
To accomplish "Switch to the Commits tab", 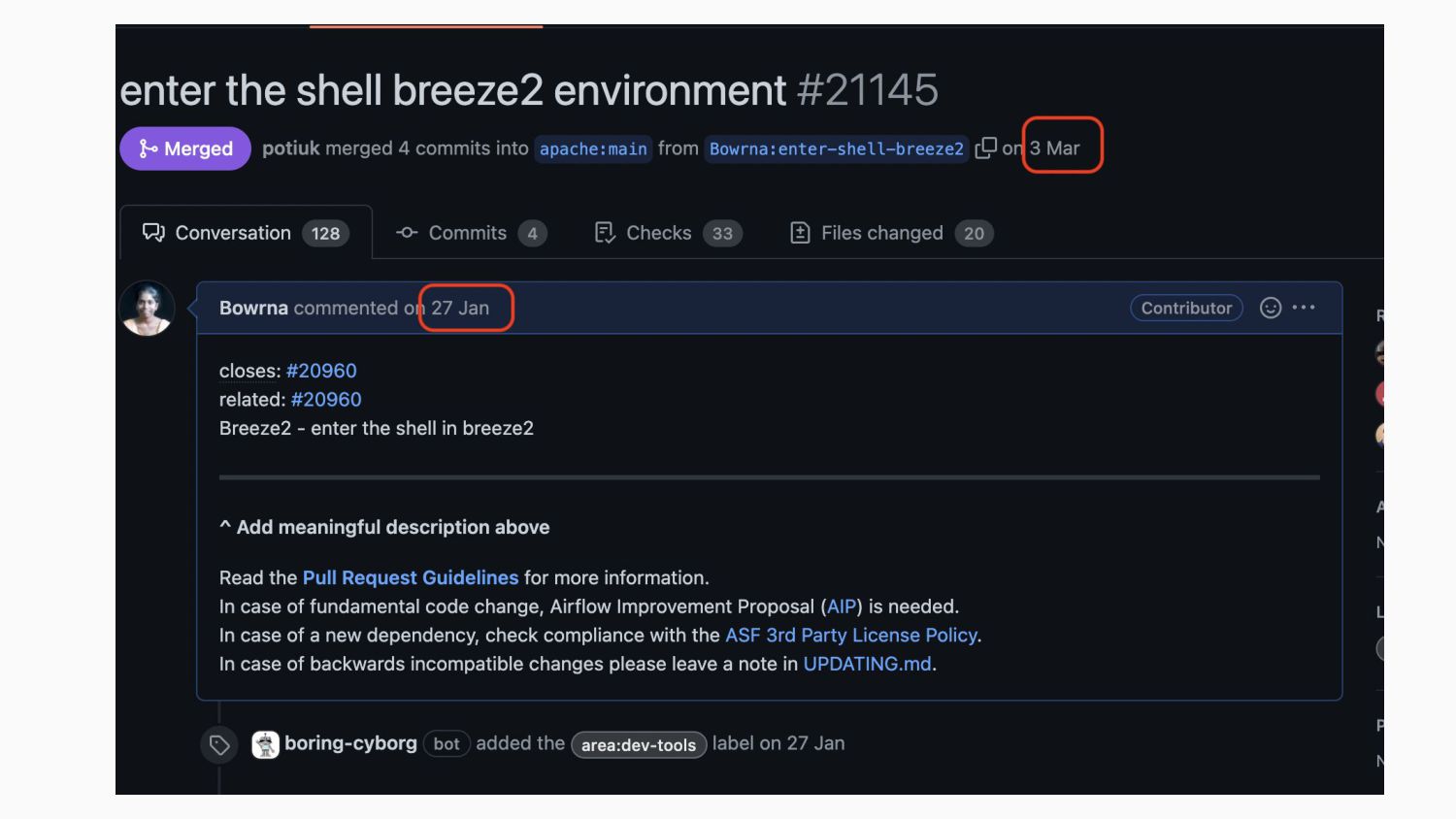I will [467, 233].
